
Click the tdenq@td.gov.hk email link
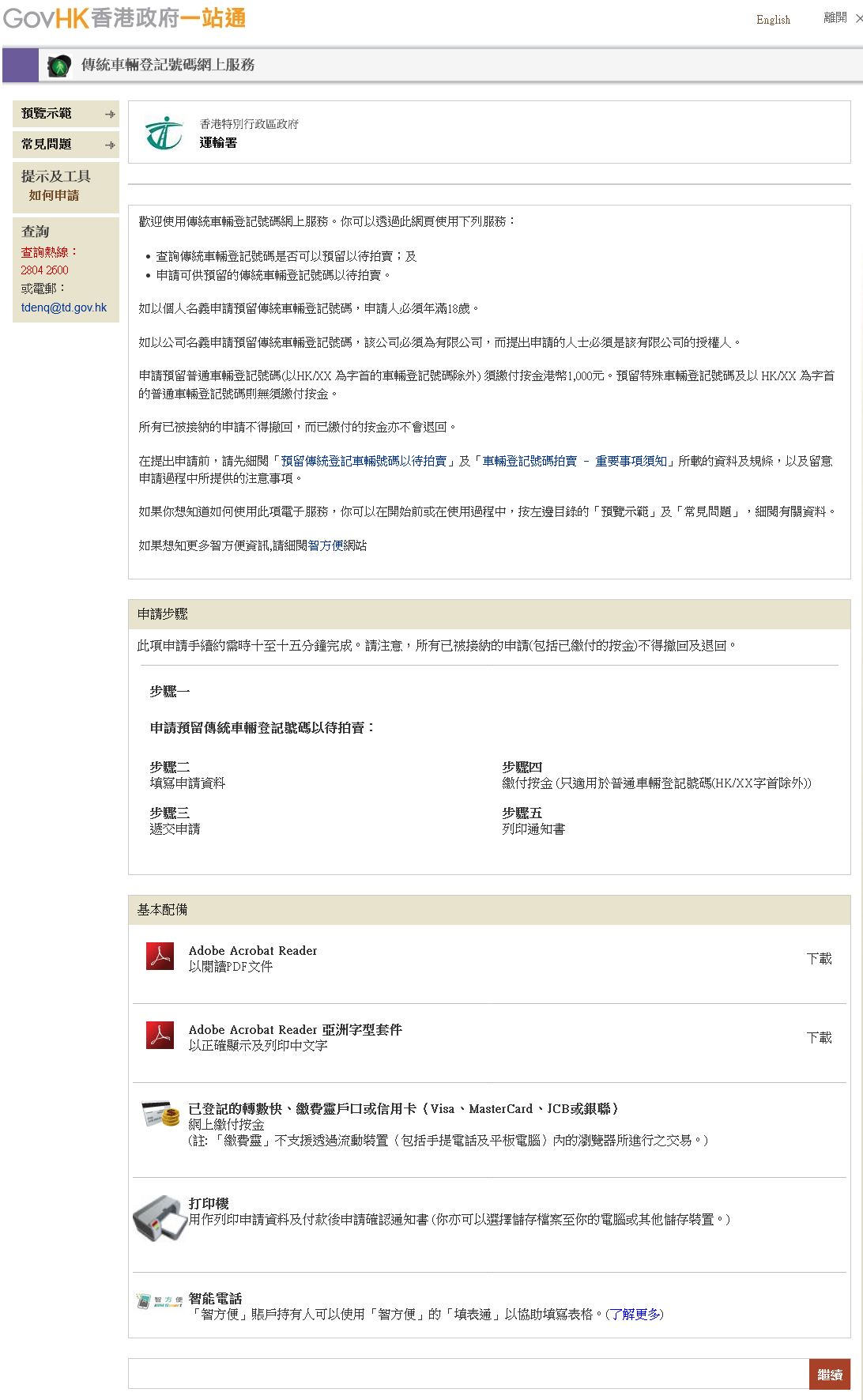(x=64, y=308)
